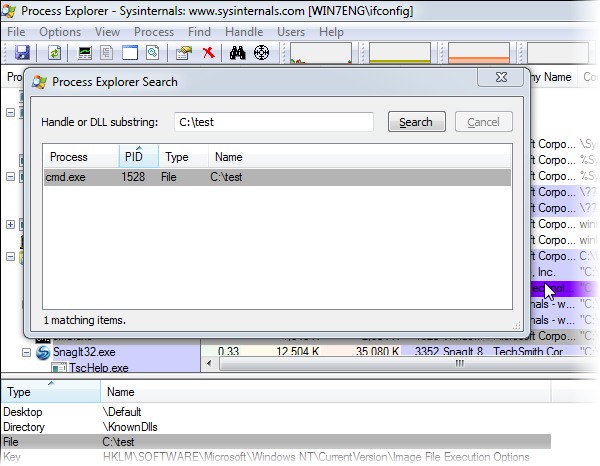Open the Process menu
Screen dimensions: 600x466
154,32
